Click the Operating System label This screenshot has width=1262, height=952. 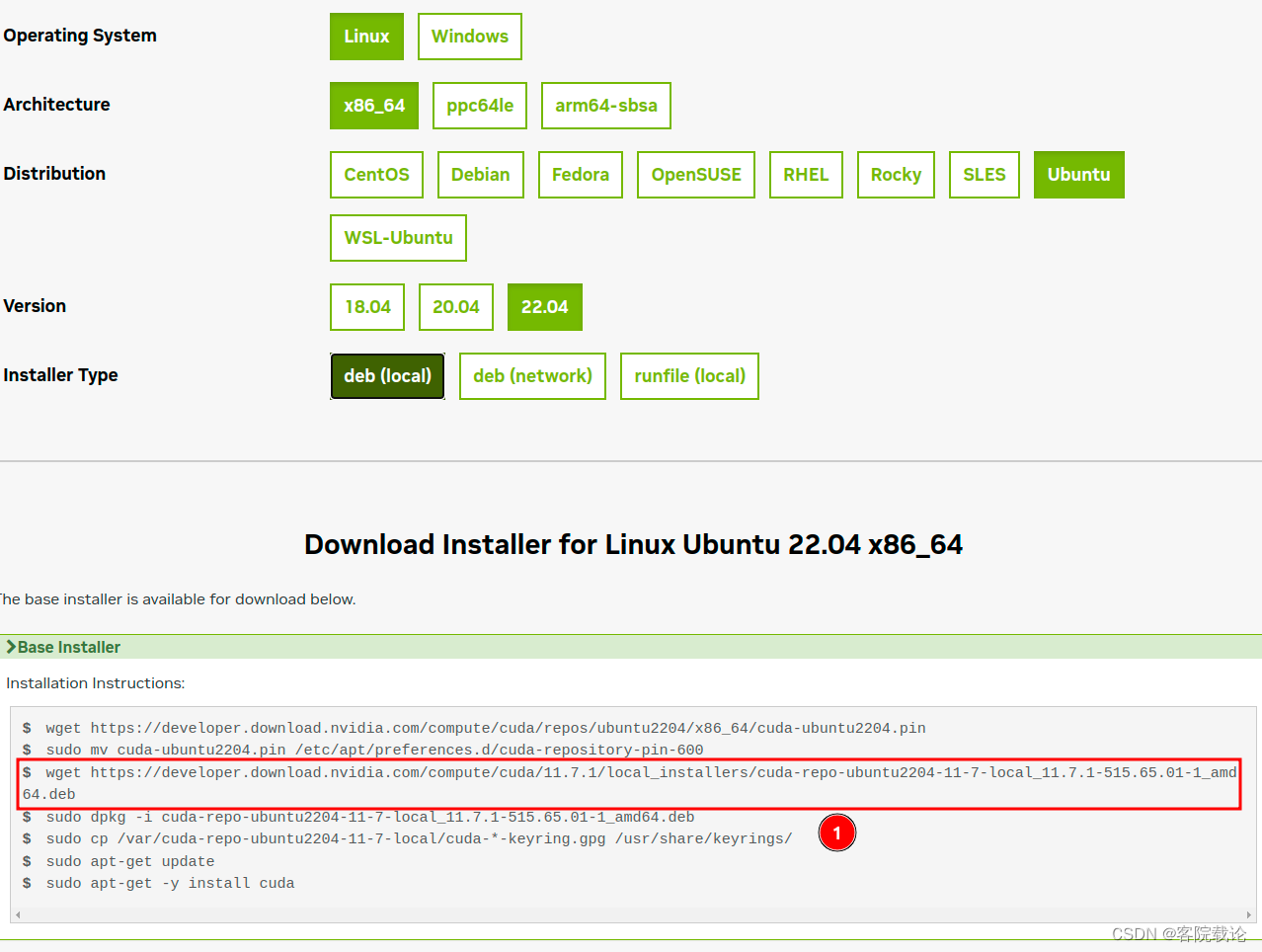pos(80,36)
